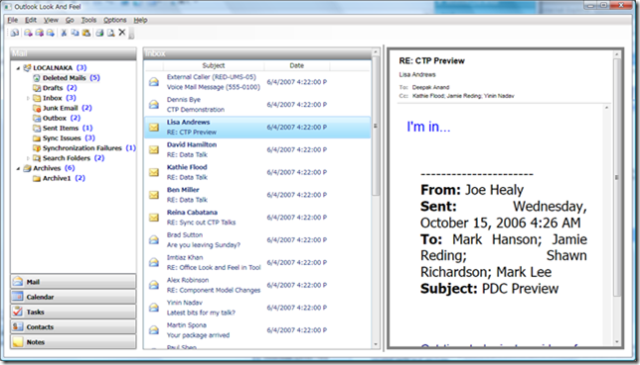
Task: Select the Outbox folder
Action: [x=56, y=118]
